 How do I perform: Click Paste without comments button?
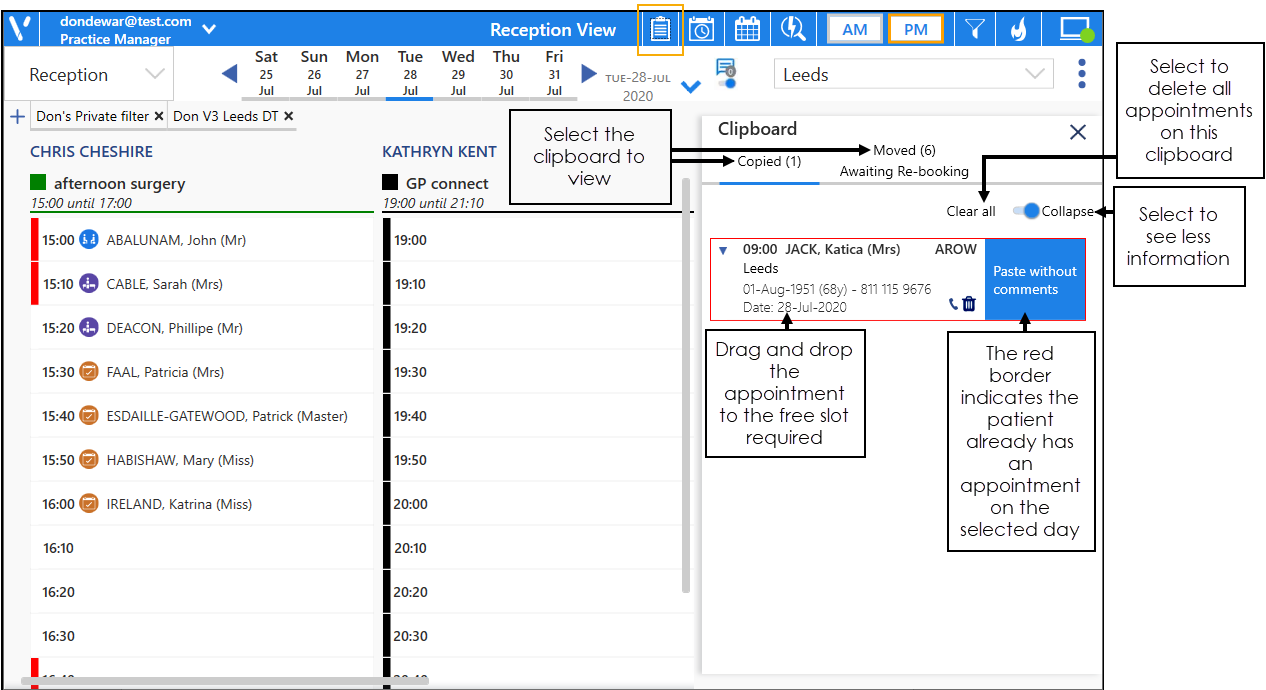[x=1034, y=280]
